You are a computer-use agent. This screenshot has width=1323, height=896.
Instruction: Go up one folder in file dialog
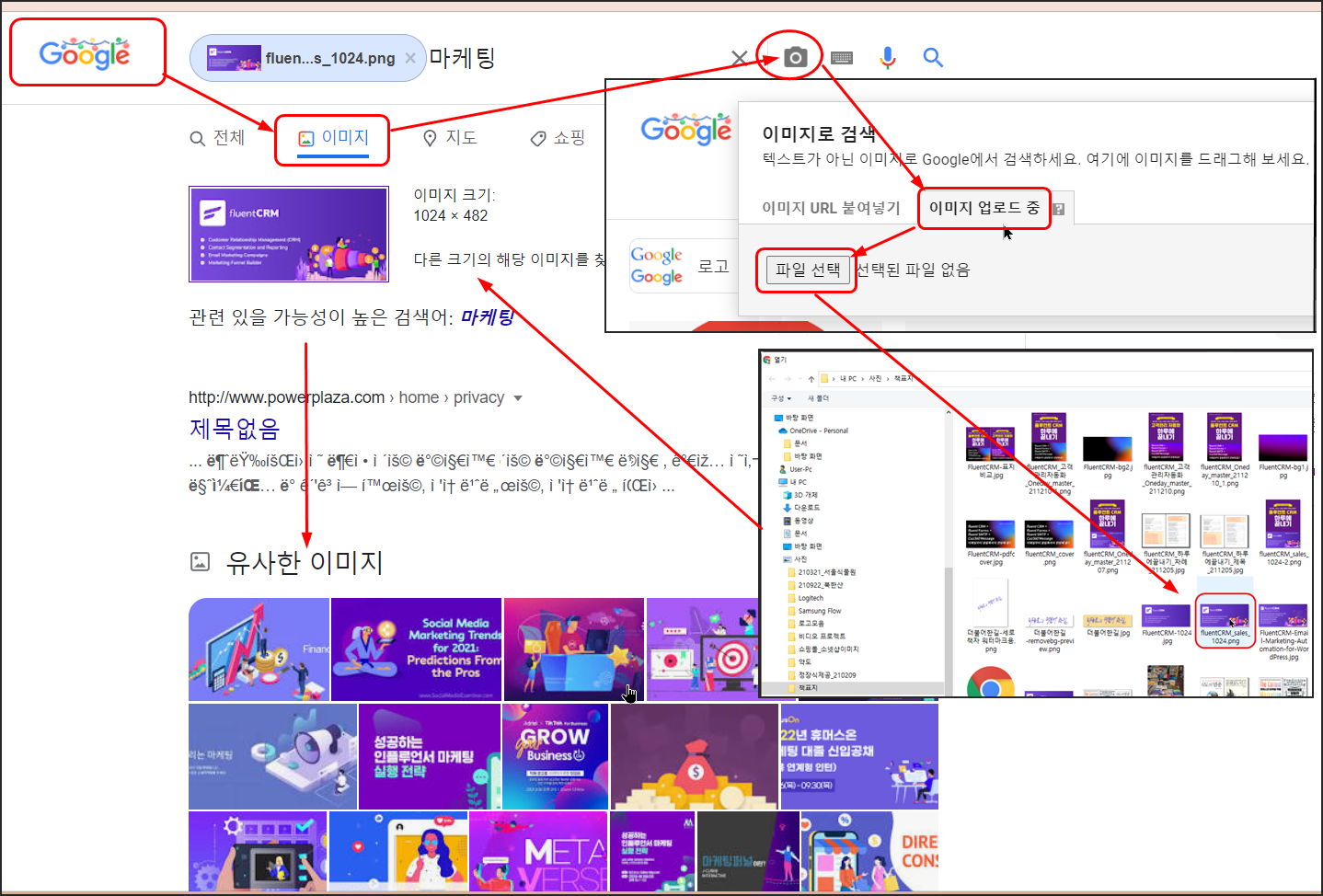[811, 379]
